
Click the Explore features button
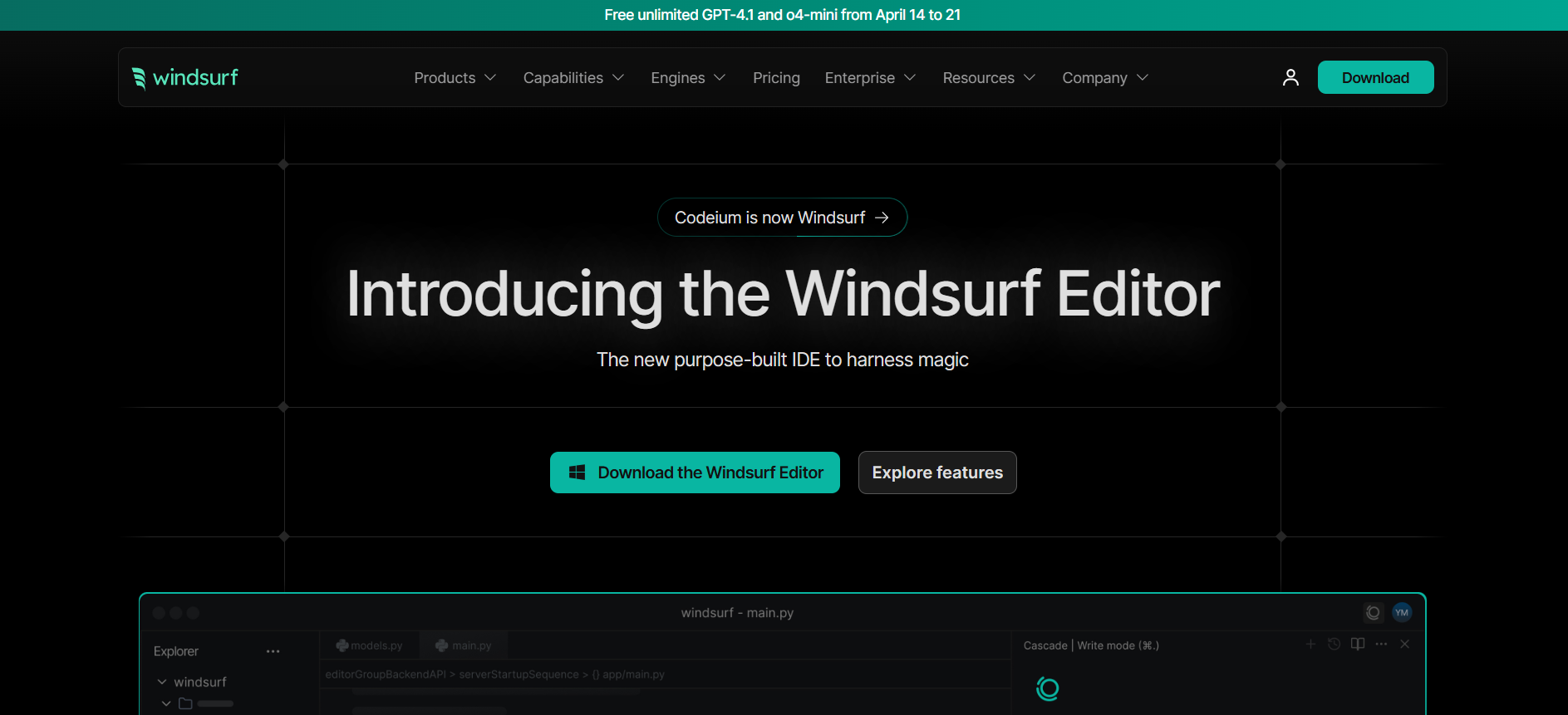937,473
